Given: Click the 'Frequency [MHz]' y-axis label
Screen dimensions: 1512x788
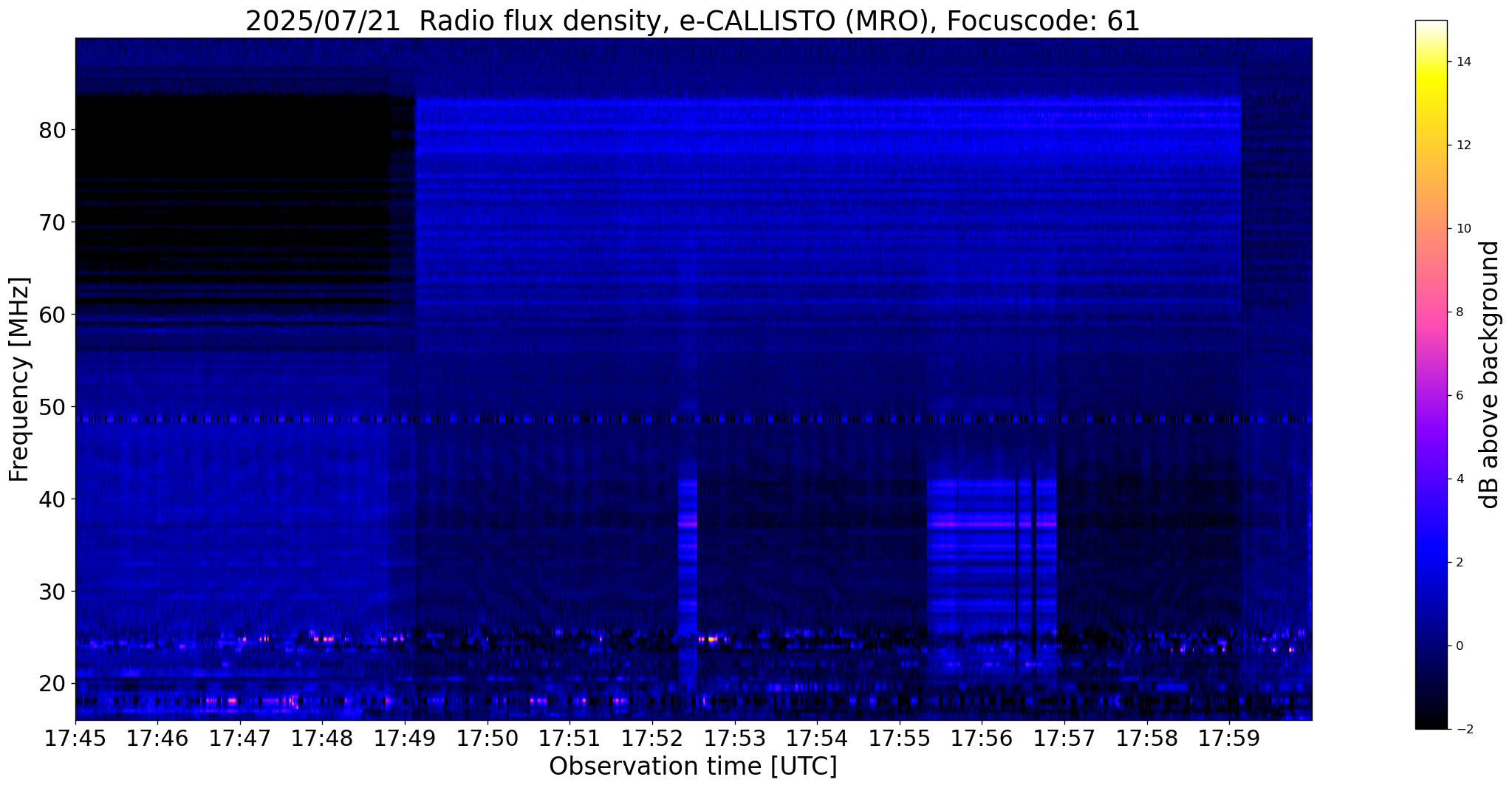Looking at the screenshot, I should pos(20,380).
